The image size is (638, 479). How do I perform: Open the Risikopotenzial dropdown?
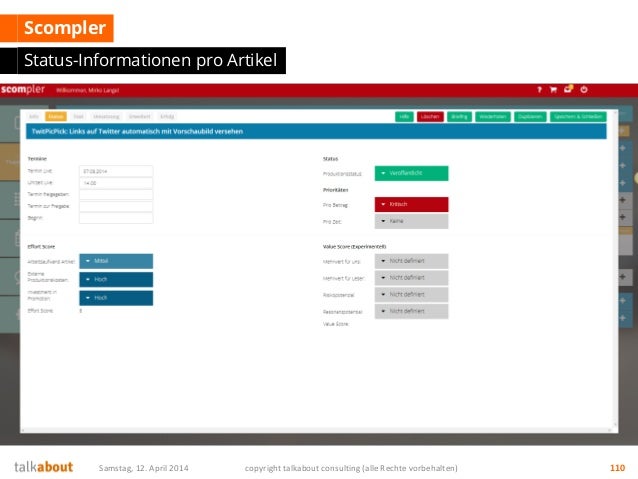[411, 294]
